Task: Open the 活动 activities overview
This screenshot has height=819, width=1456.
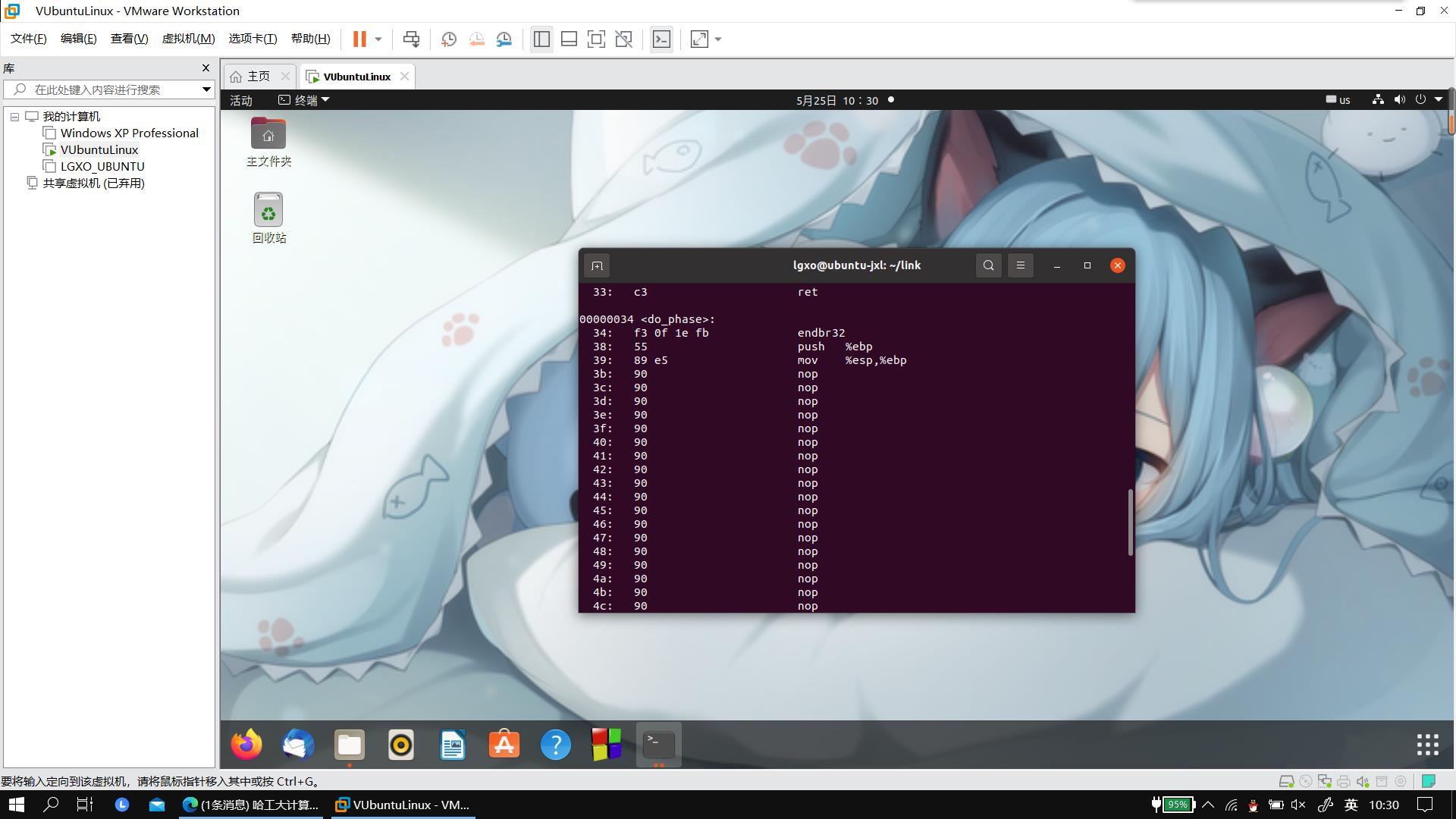Action: 241,100
